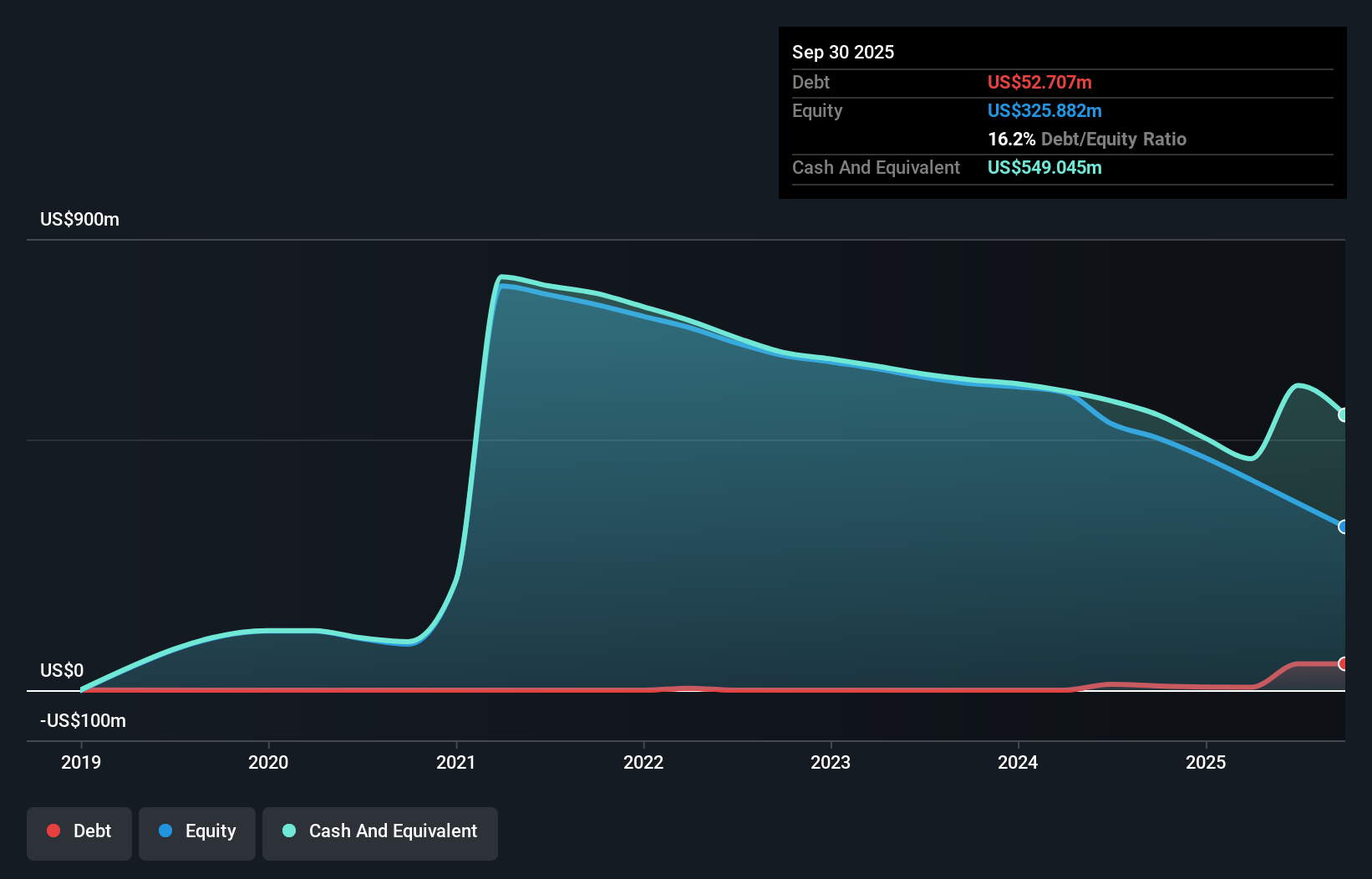This screenshot has width=1372, height=879.
Task: Expand the Sep 30 2025 tooltip panel
Action: (843, 52)
